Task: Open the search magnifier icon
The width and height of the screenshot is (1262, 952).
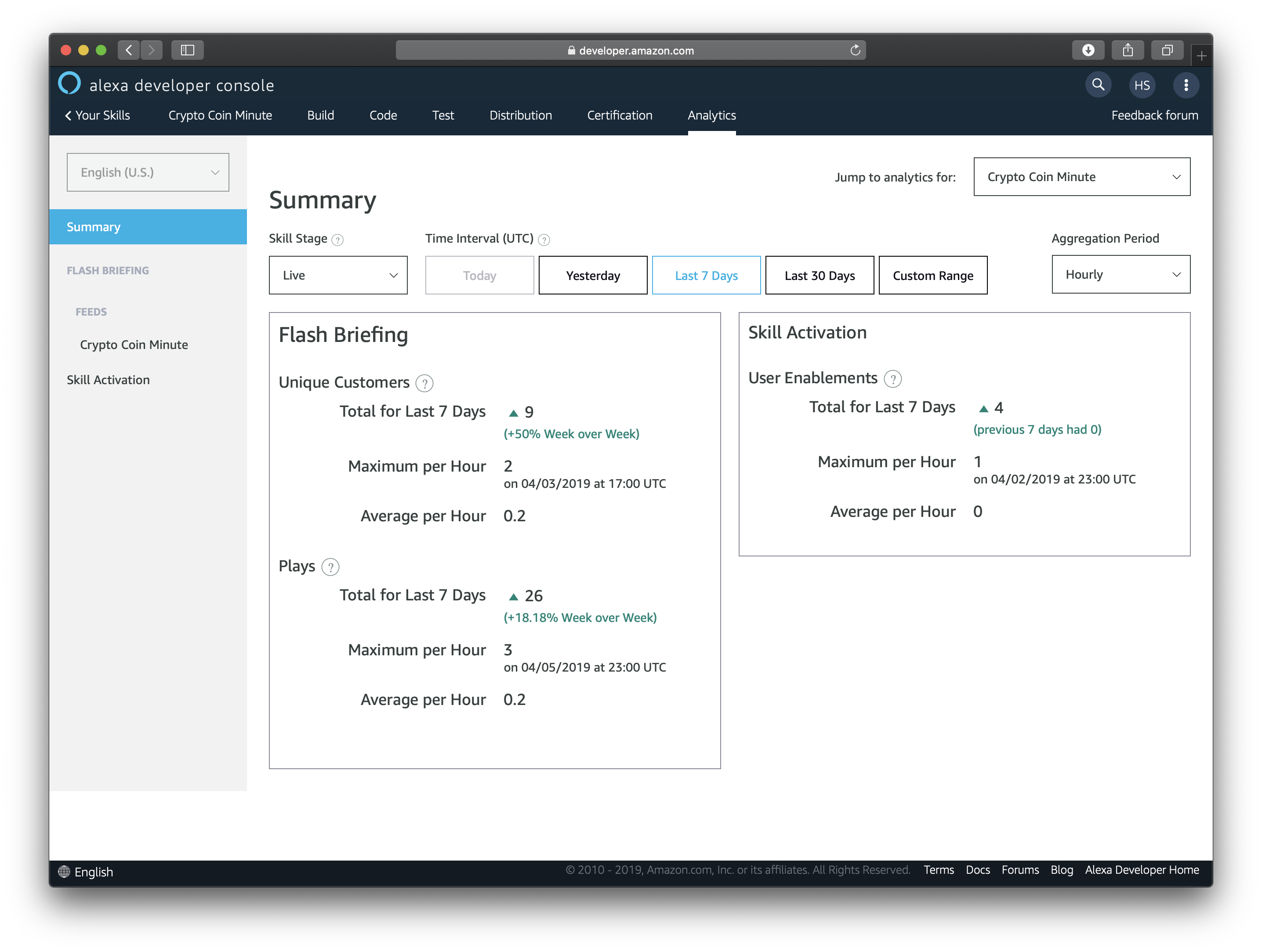Action: click(1098, 85)
